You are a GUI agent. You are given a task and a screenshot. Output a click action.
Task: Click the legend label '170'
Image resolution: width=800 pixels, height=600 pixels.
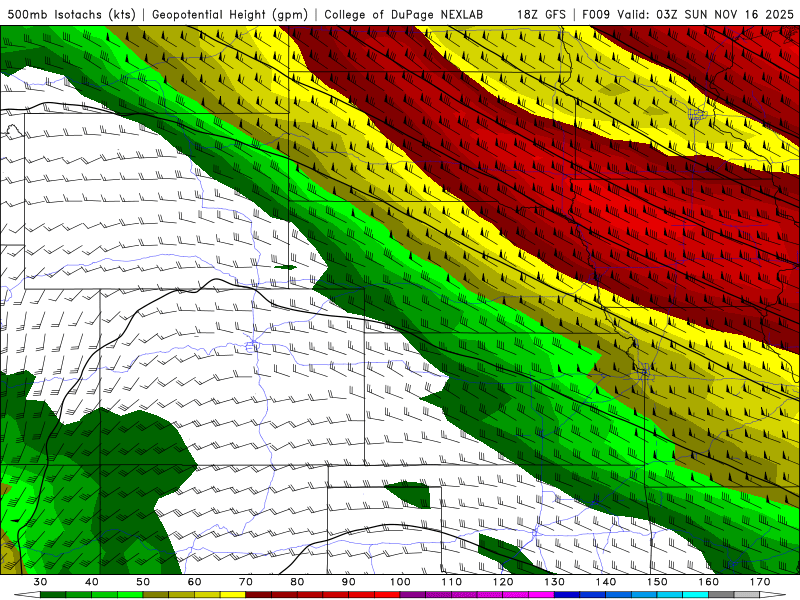(x=760, y=582)
